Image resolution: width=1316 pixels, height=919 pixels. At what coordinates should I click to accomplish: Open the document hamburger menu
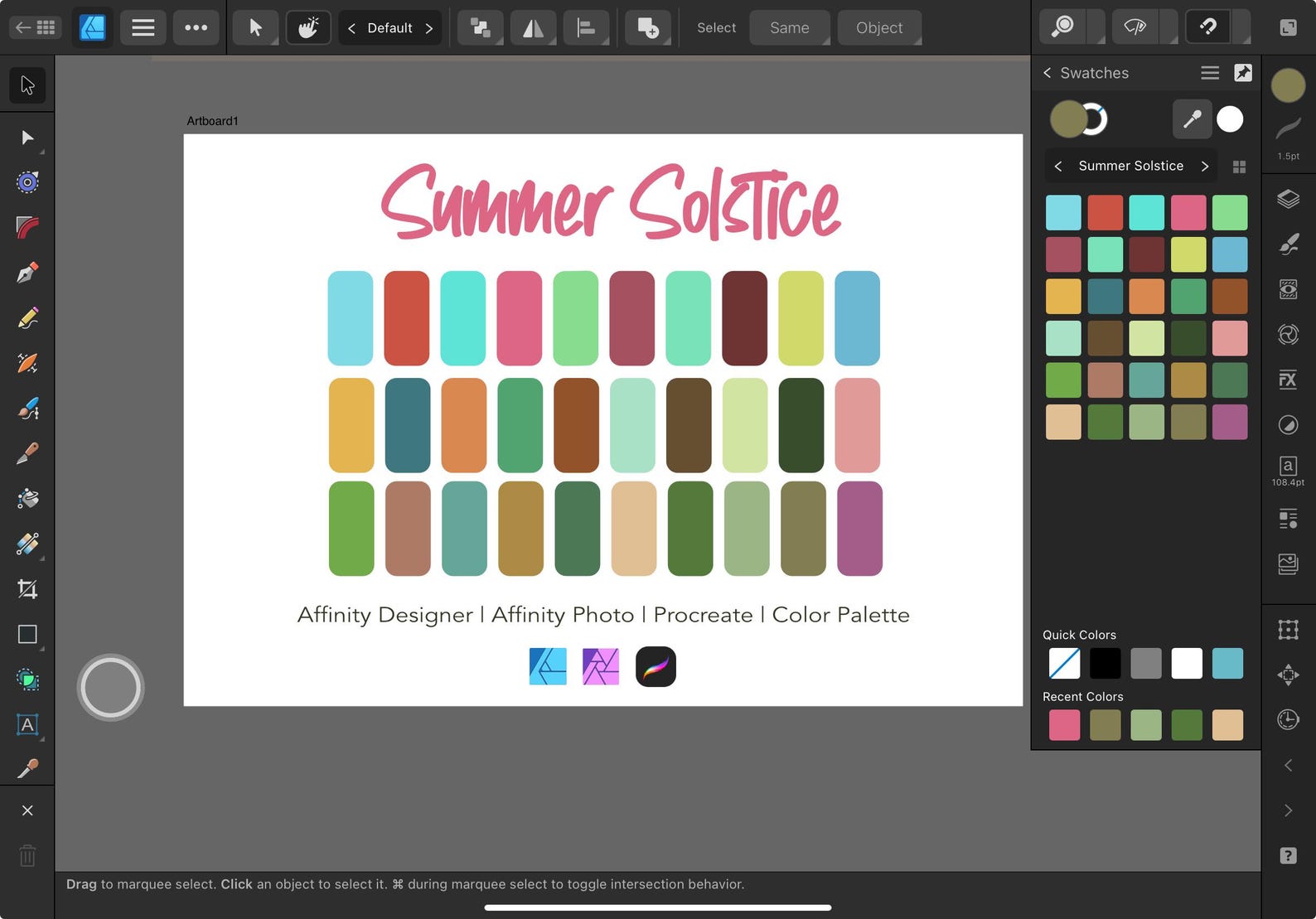[x=143, y=27]
